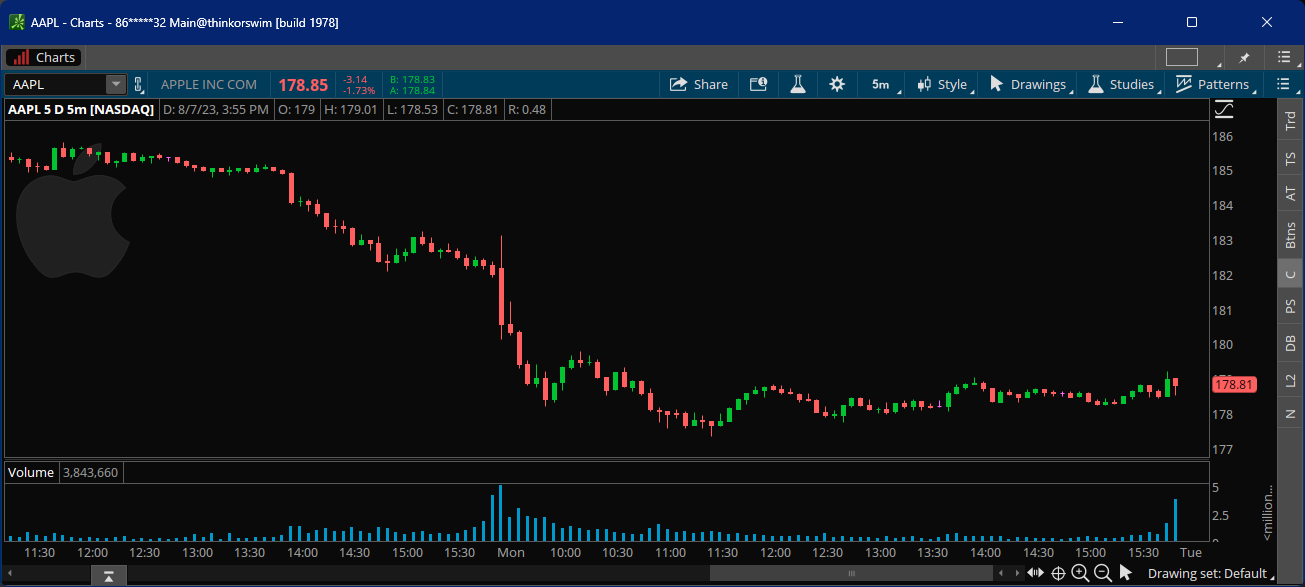The width and height of the screenshot is (1305, 587).
Task: Click the zoom out magnifier icon
Action: pyautogui.click(x=1103, y=573)
